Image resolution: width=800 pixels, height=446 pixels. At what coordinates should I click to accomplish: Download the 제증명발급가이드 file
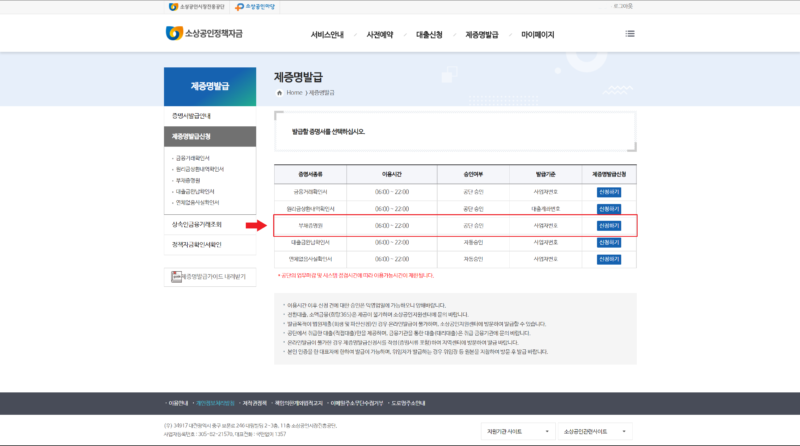[x=210, y=277]
